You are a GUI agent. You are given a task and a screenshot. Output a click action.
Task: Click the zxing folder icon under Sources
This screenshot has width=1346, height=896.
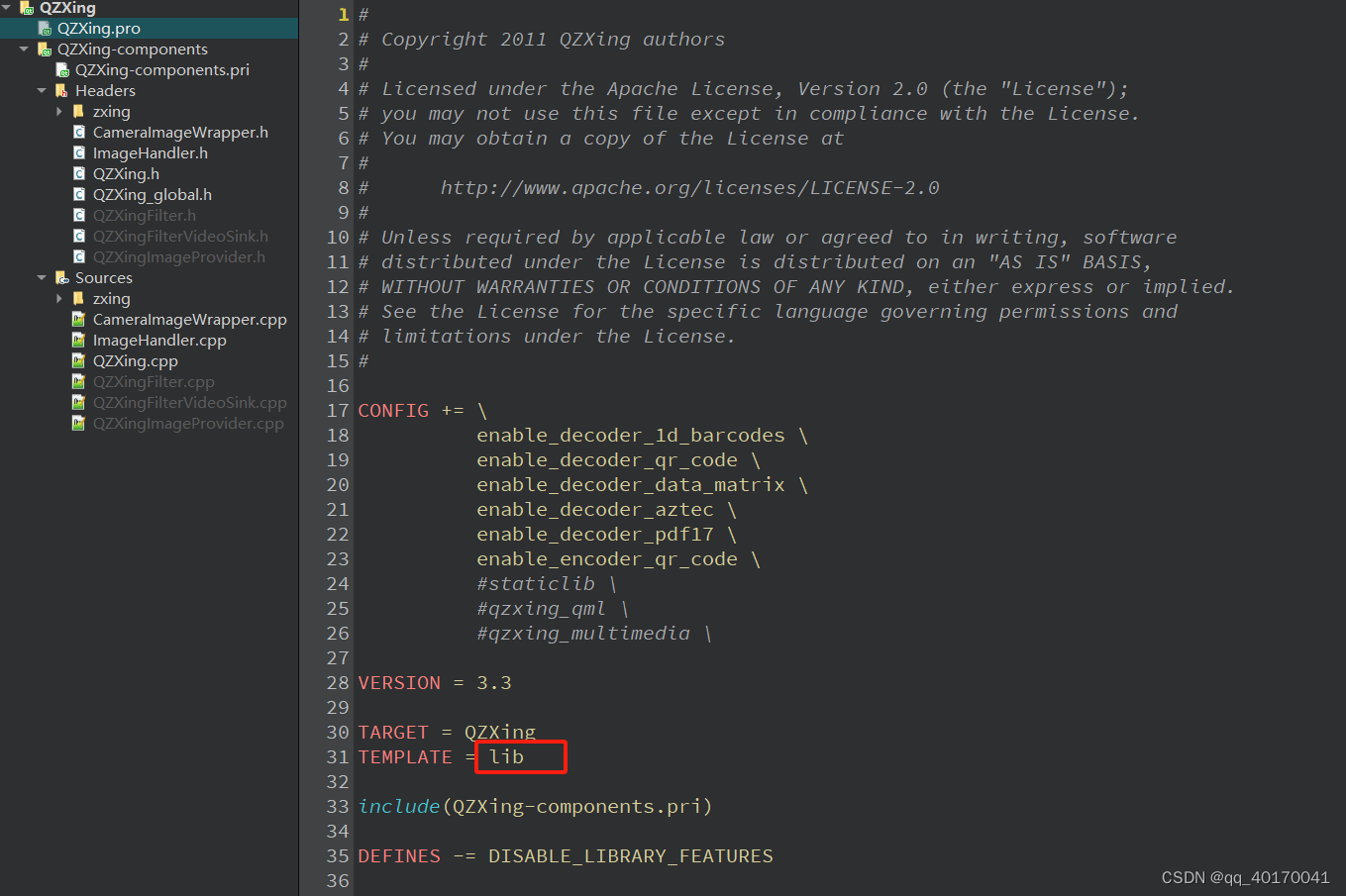(79, 298)
